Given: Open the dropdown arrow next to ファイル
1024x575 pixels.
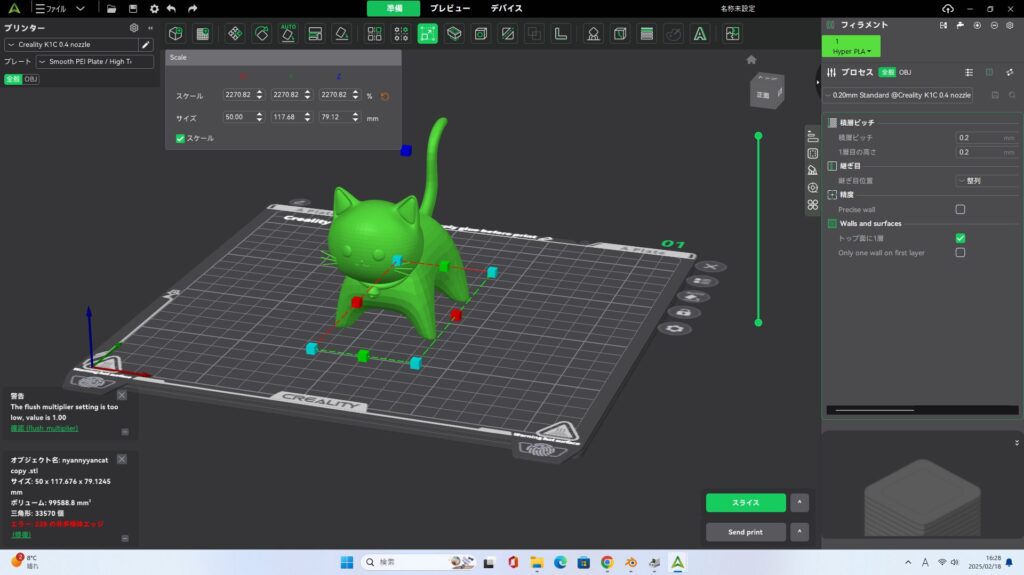Looking at the screenshot, I should tap(80, 8).
